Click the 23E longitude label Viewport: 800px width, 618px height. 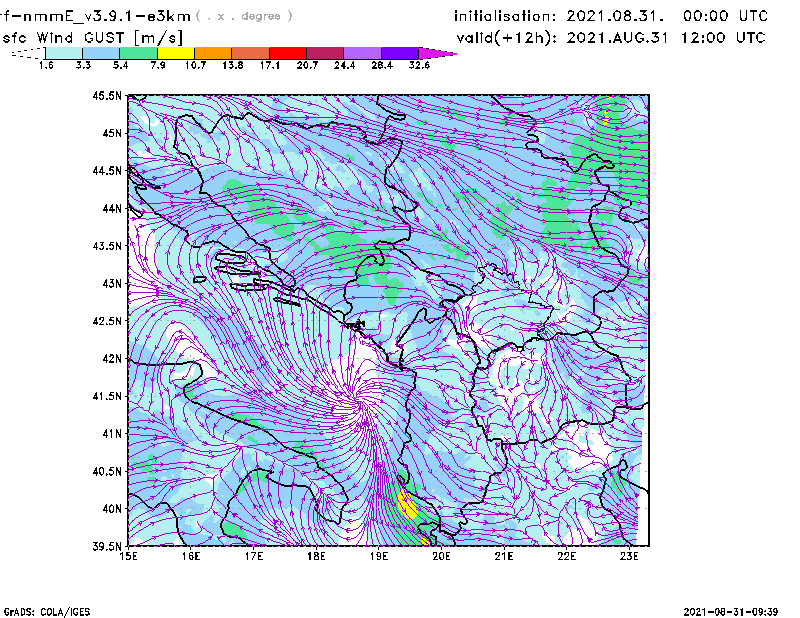[629, 556]
